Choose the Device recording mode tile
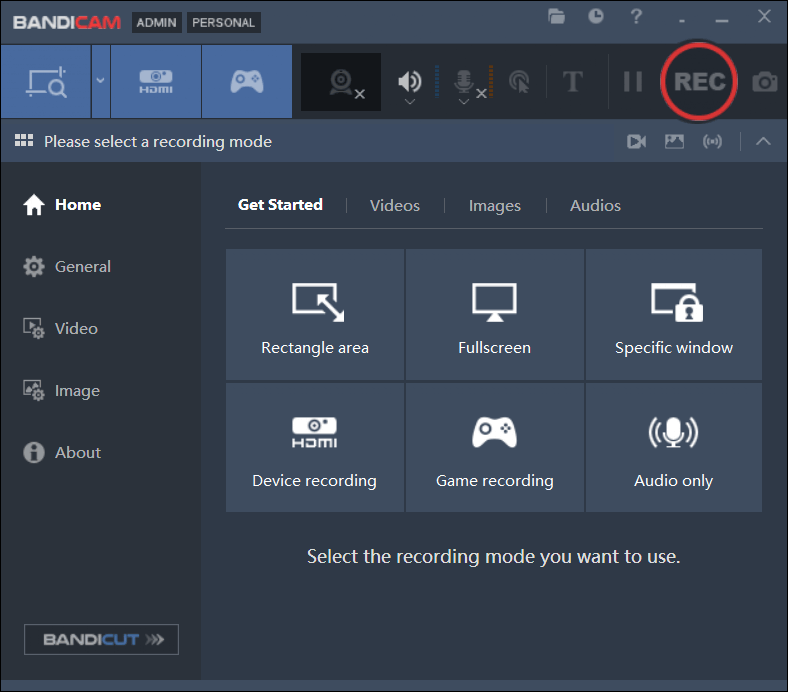This screenshot has height=692, width=788. click(315, 447)
